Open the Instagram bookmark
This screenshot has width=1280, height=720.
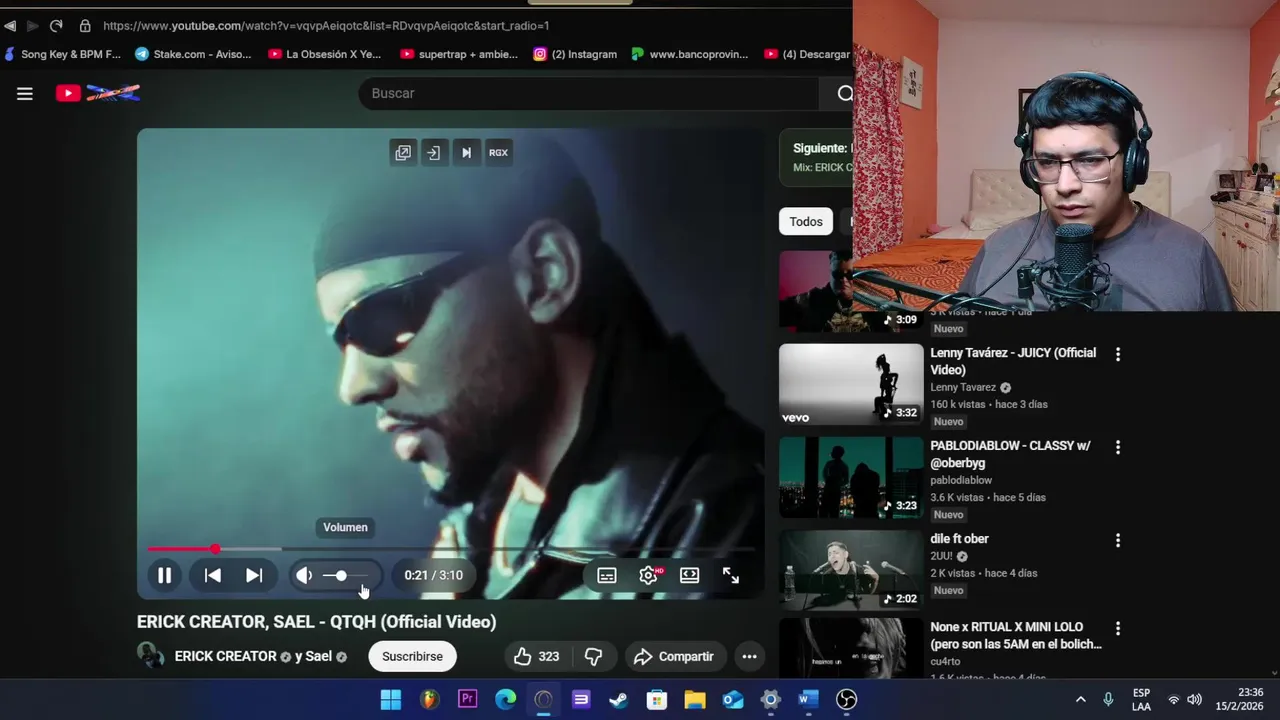(575, 54)
